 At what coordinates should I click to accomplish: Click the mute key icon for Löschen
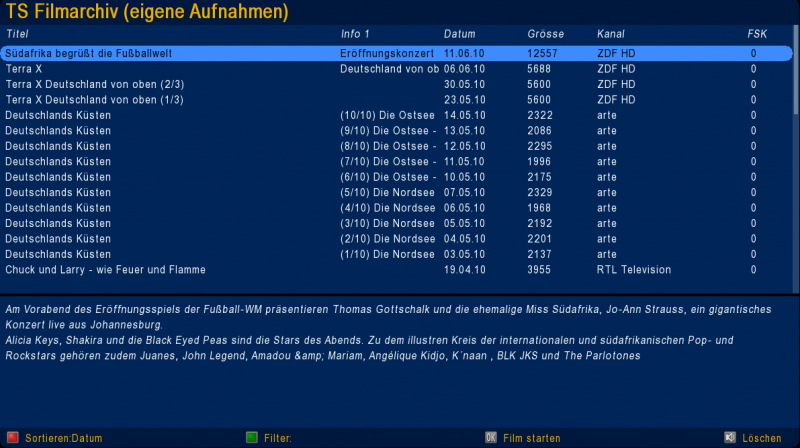[730, 437]
